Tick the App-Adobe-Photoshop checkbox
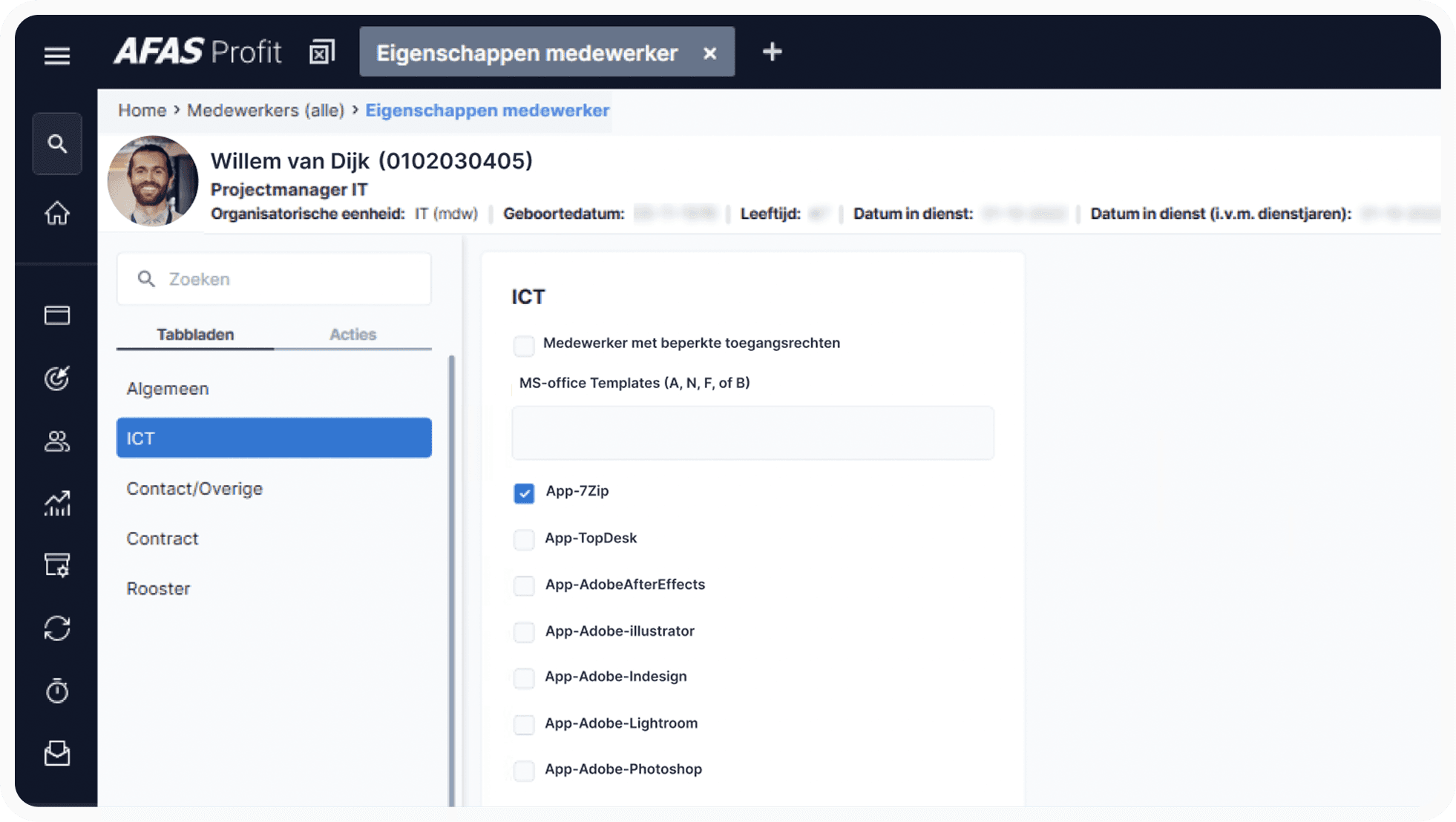The image size is (1456, 822). click(x=524, y=771)
